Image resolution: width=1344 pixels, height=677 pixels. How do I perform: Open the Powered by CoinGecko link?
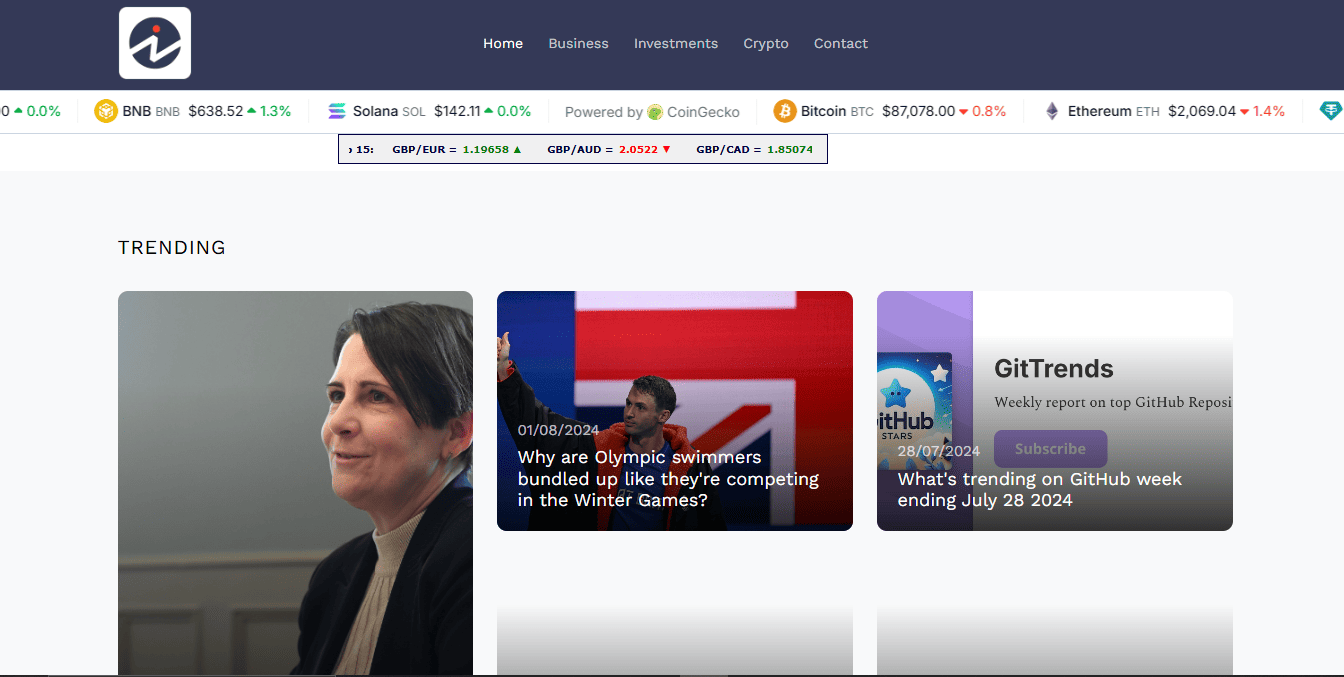pyautogui.click(x=652, y=112)
